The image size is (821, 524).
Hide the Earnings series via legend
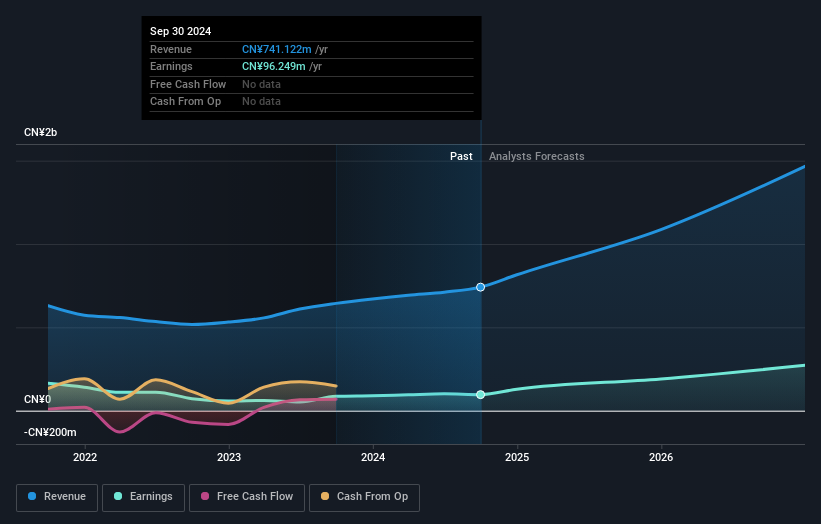[143, 497]
